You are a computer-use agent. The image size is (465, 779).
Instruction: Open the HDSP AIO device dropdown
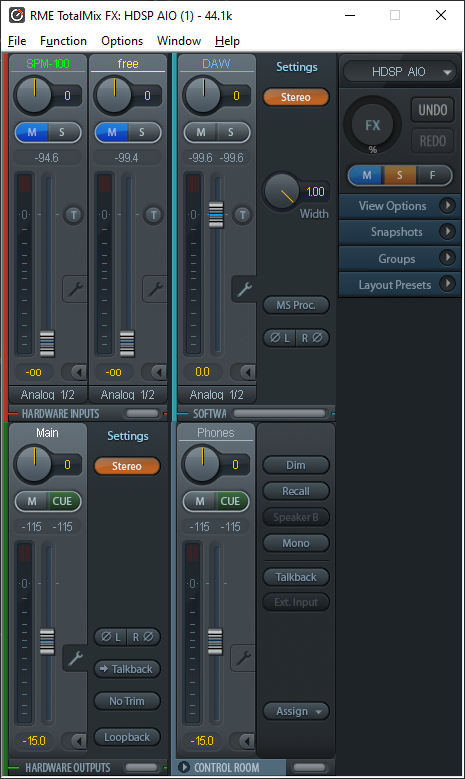[399, 72]
